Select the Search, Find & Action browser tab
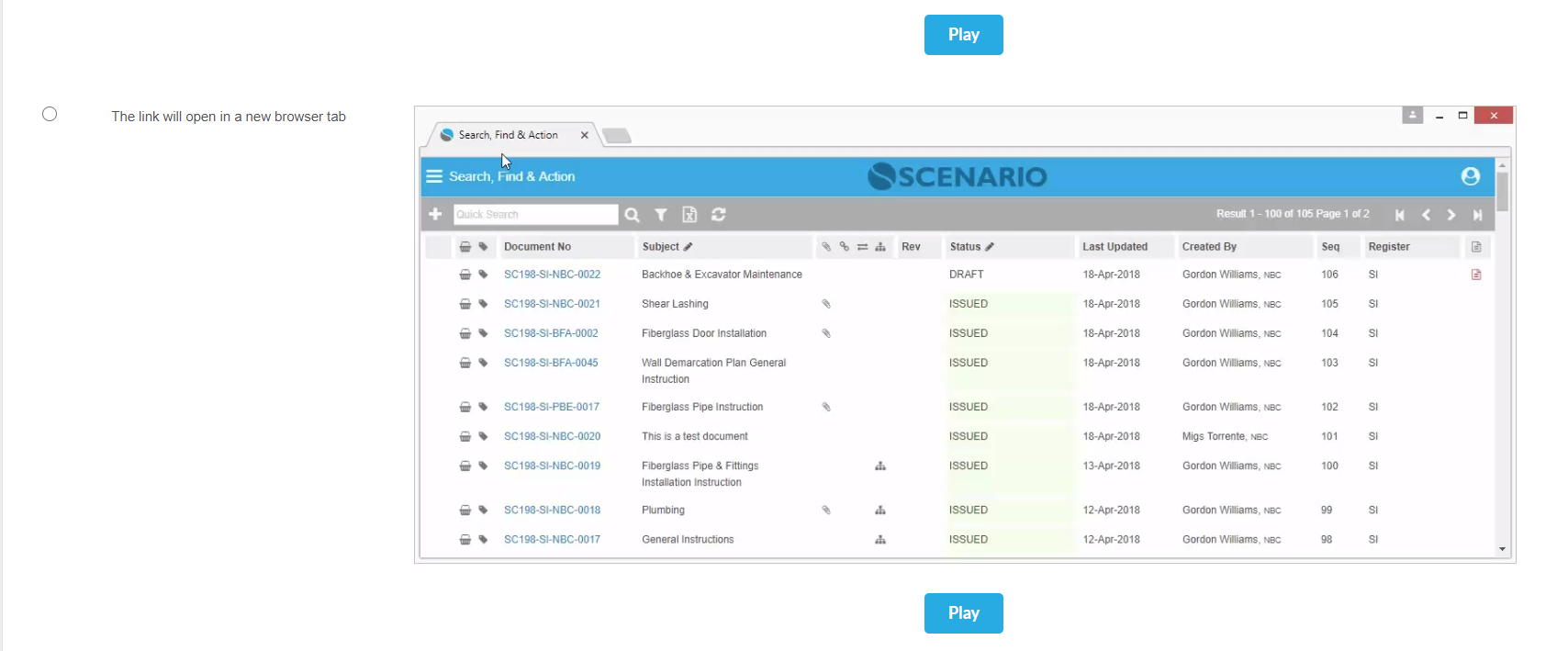1568x651 pixels. click(x=509, y=135)
